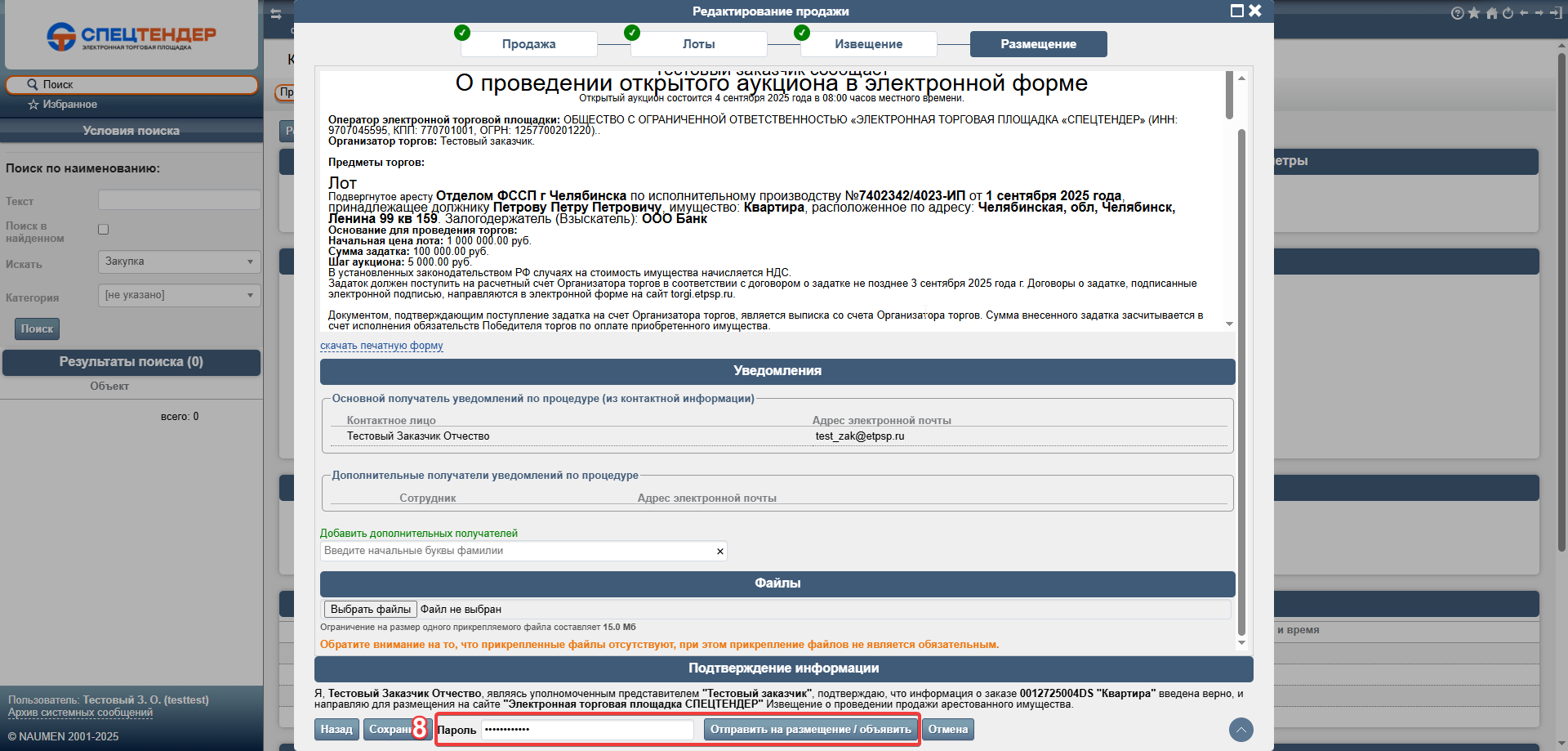Clear recipient field with the x icon
Screen dimensions: 1568x751
(x=719, y=552)
